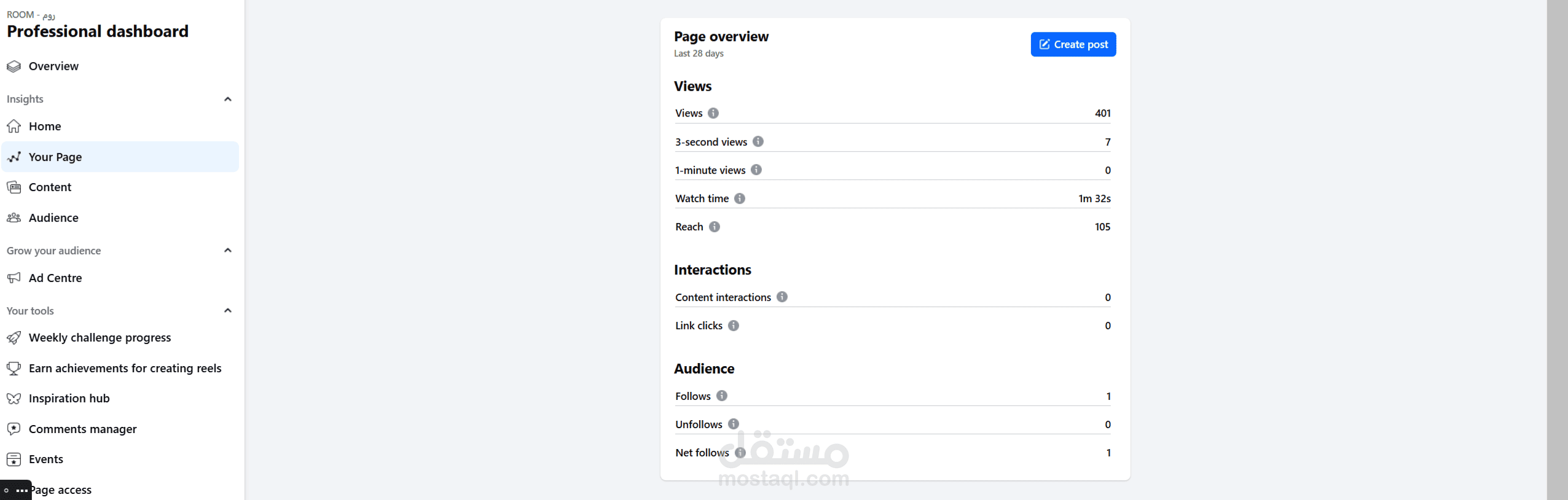1568x500 pixels.
Task: Click the info icon next to Link clicks
Action: tap(734, 326)
